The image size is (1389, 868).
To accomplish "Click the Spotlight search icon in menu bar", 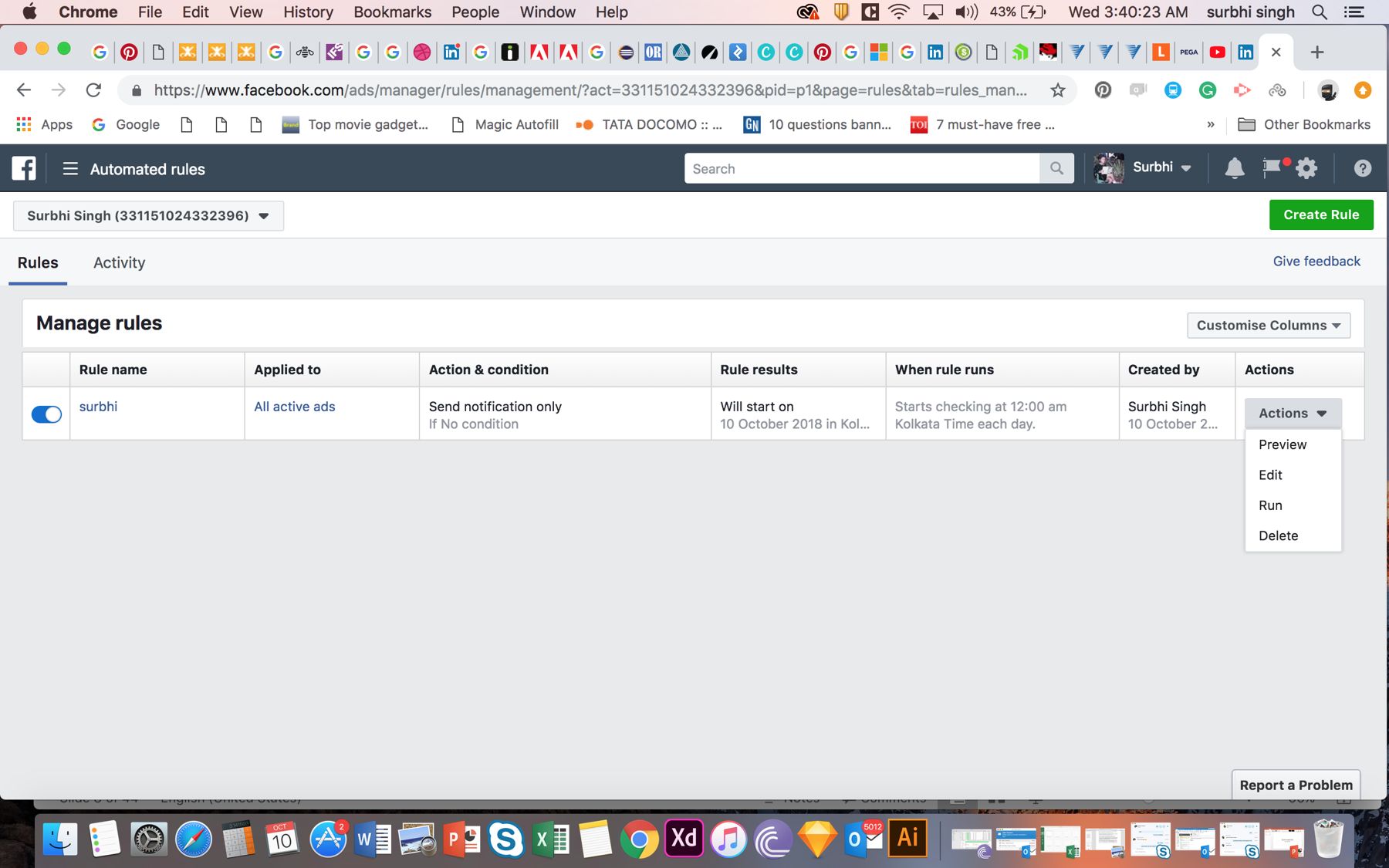I will [x=1320, y=12].
